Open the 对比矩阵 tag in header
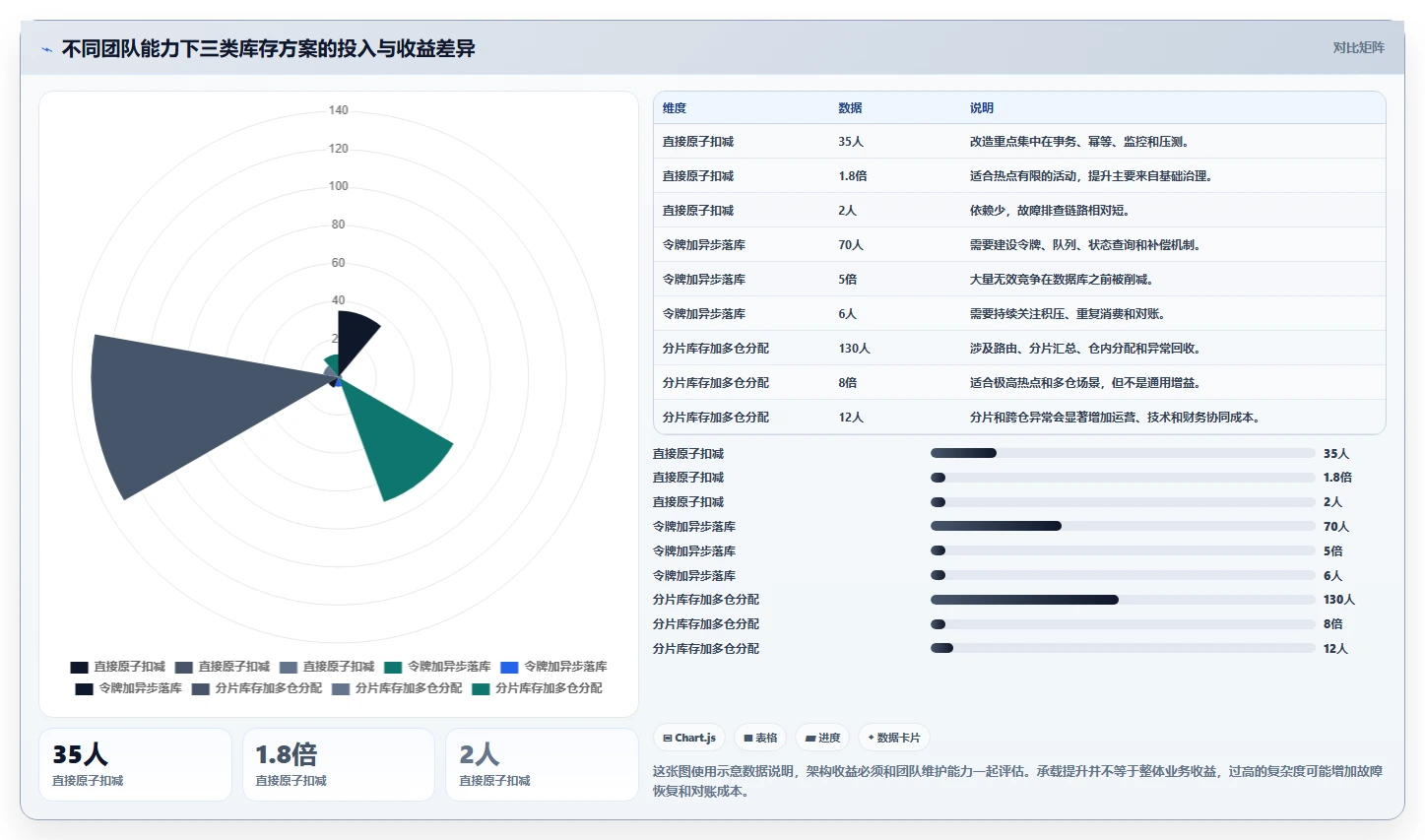Image resolution: width=1425 pixels, height=840 pixels. click(1358, 47)
